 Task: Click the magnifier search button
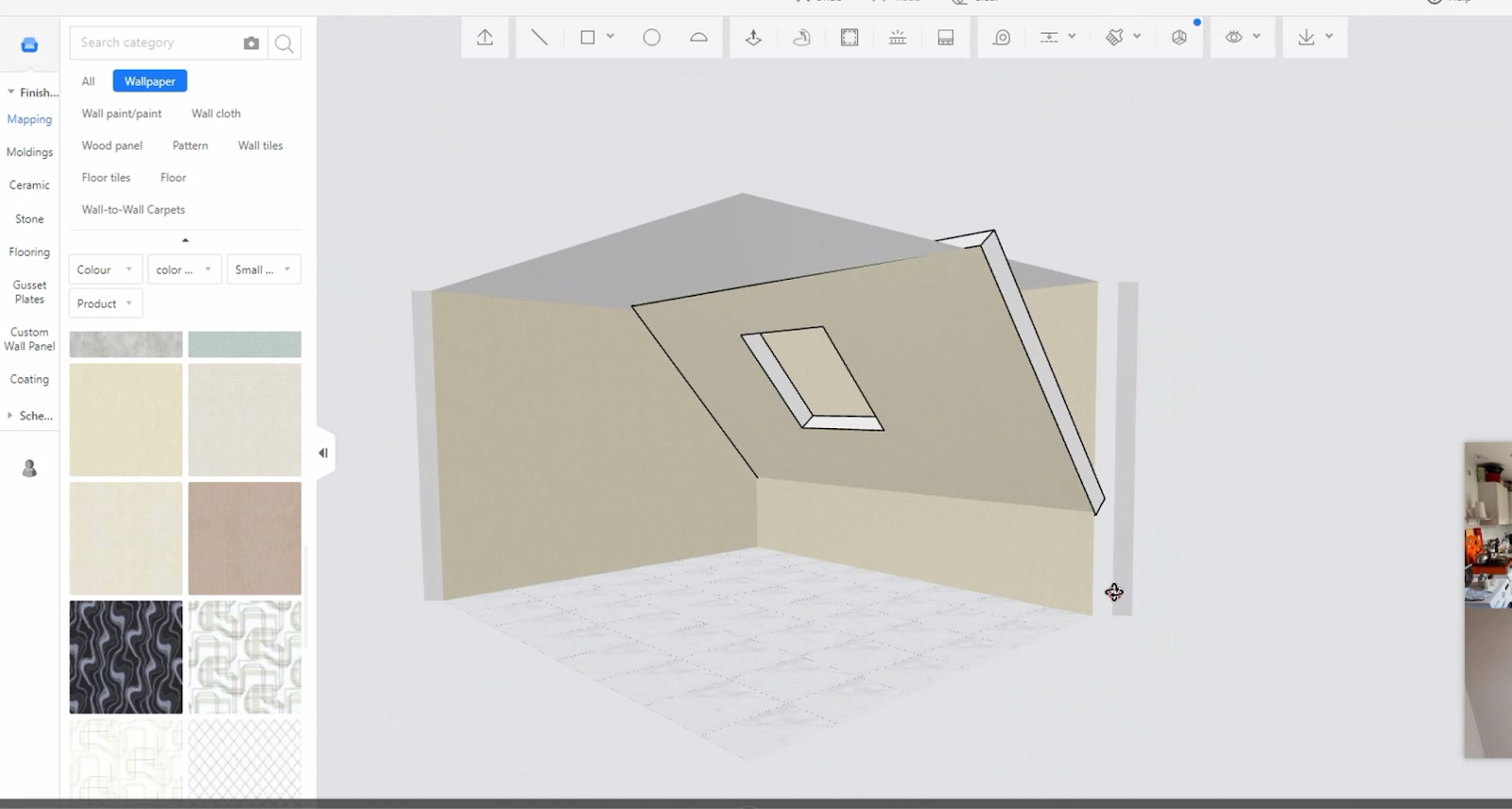283,43
